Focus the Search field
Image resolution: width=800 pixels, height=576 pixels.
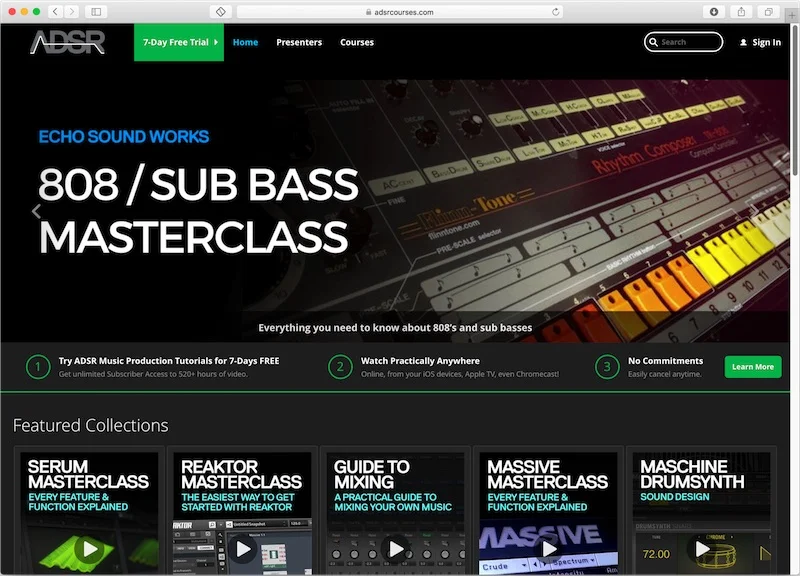684,42
